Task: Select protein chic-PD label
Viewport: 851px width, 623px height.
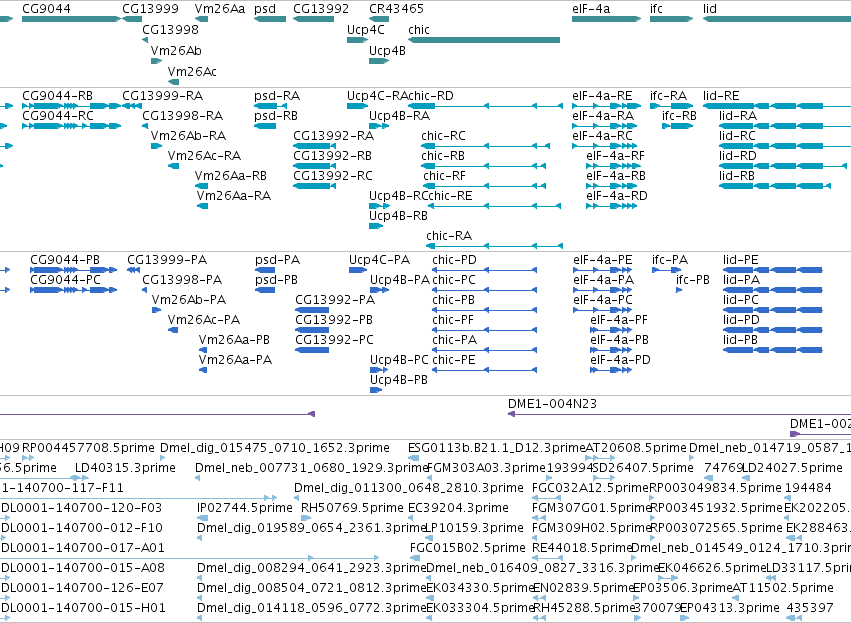Action: (x=454, y=260)
